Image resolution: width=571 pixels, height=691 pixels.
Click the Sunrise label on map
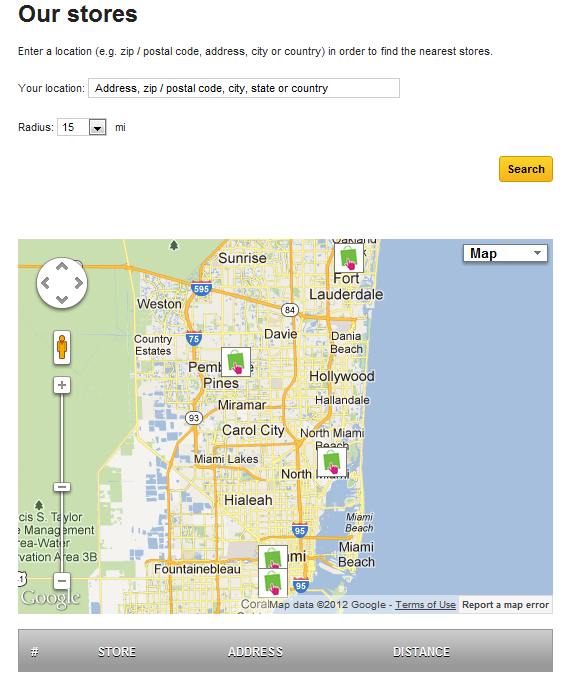point(242,258)
